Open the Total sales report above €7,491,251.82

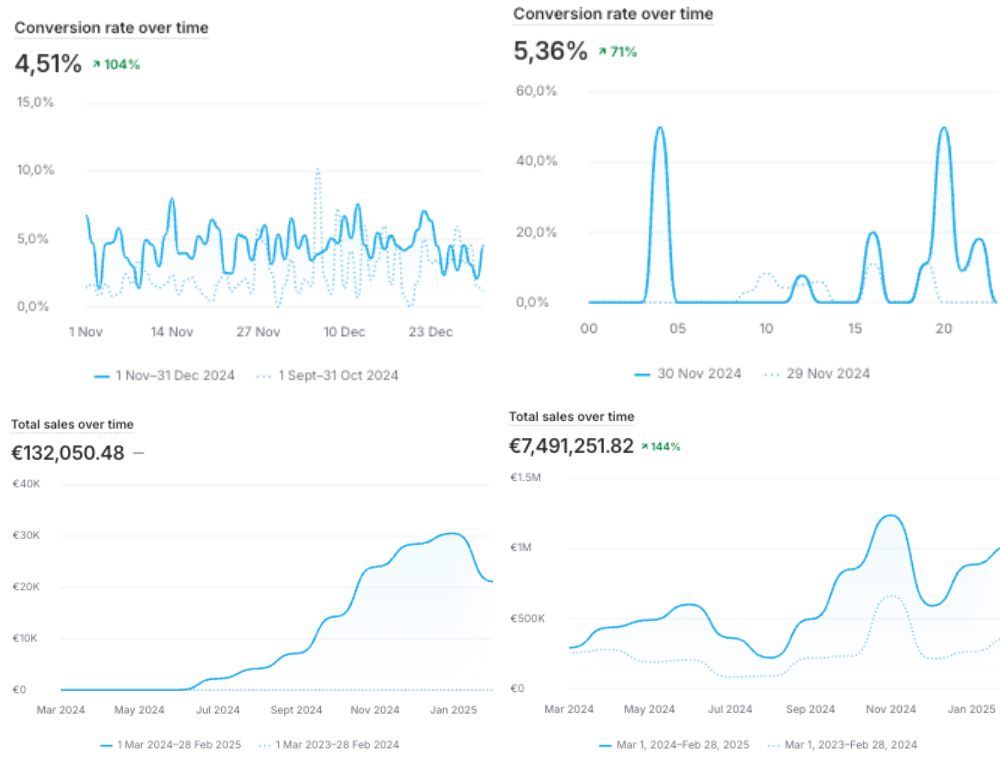pos(571,417)
